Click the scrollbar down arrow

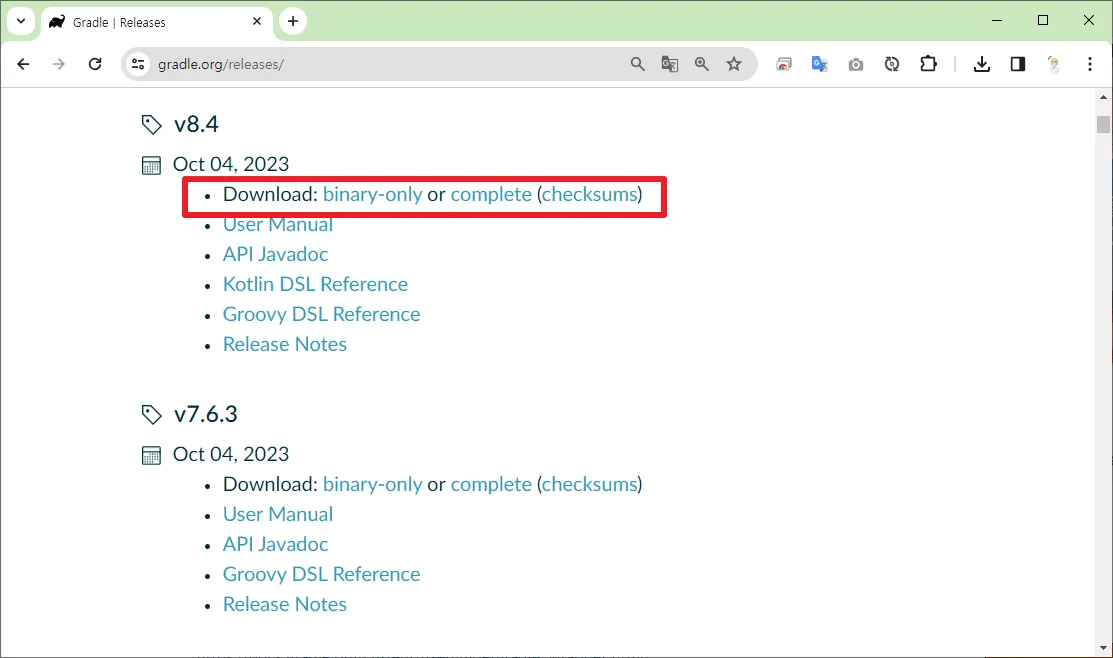tap(1103, 647)
